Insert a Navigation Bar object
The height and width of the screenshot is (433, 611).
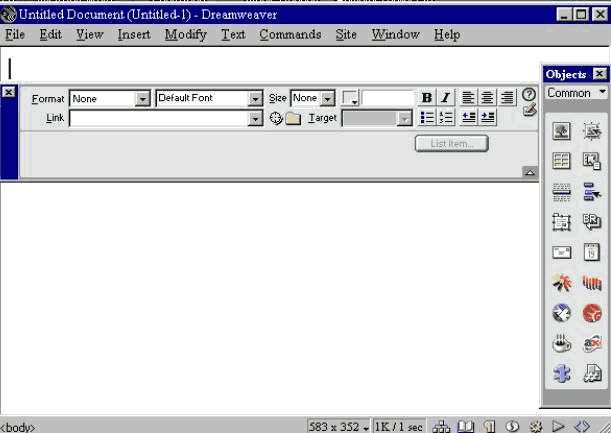point(592,192)
